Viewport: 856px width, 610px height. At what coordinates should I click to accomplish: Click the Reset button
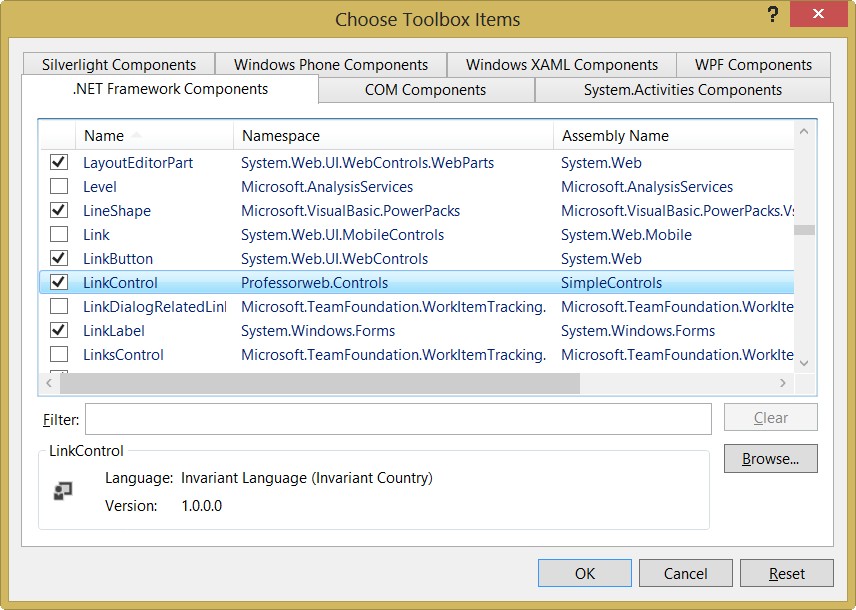[x=787, y=573]
